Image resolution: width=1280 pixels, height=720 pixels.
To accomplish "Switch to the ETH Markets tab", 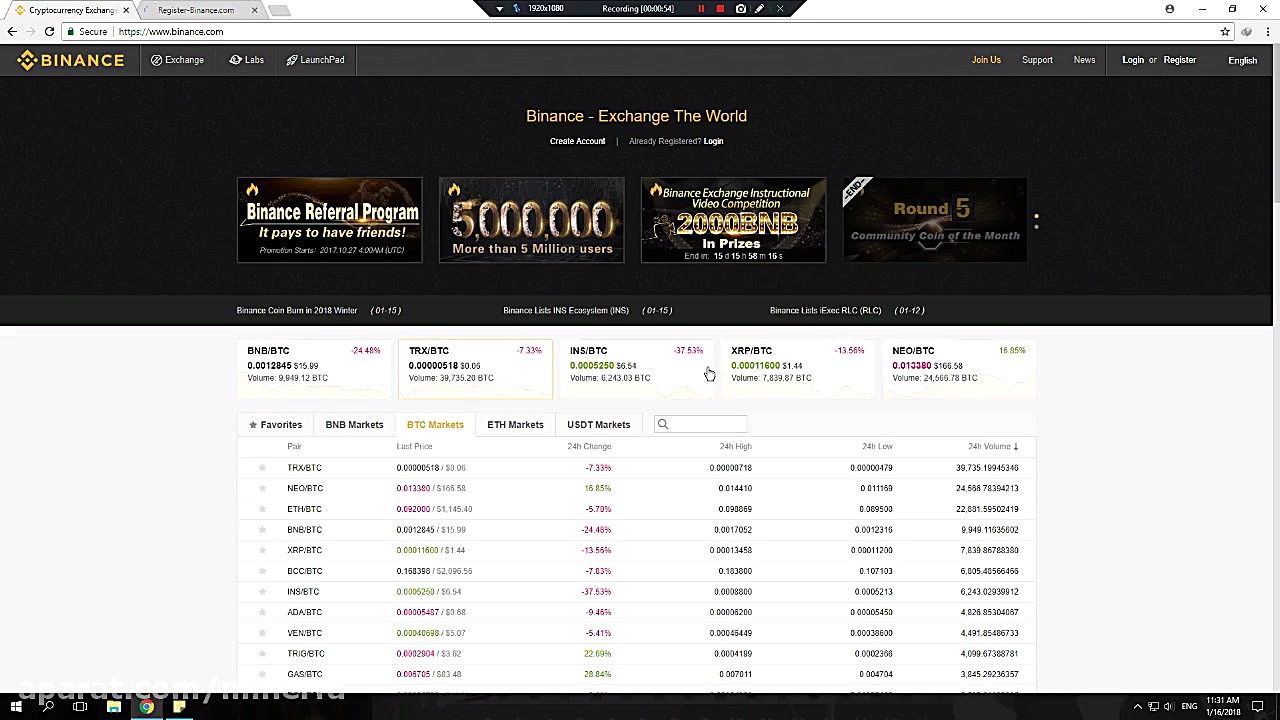I will click(515, 425).
